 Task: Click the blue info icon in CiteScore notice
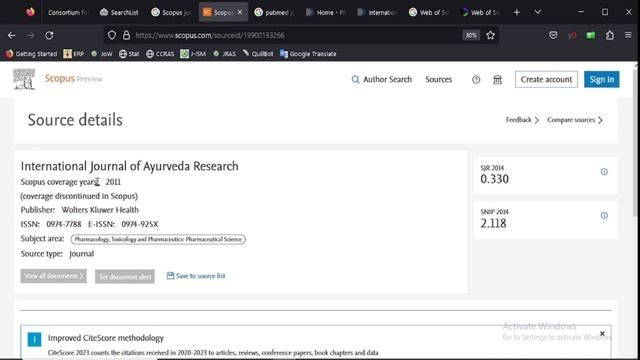point(34,339)
